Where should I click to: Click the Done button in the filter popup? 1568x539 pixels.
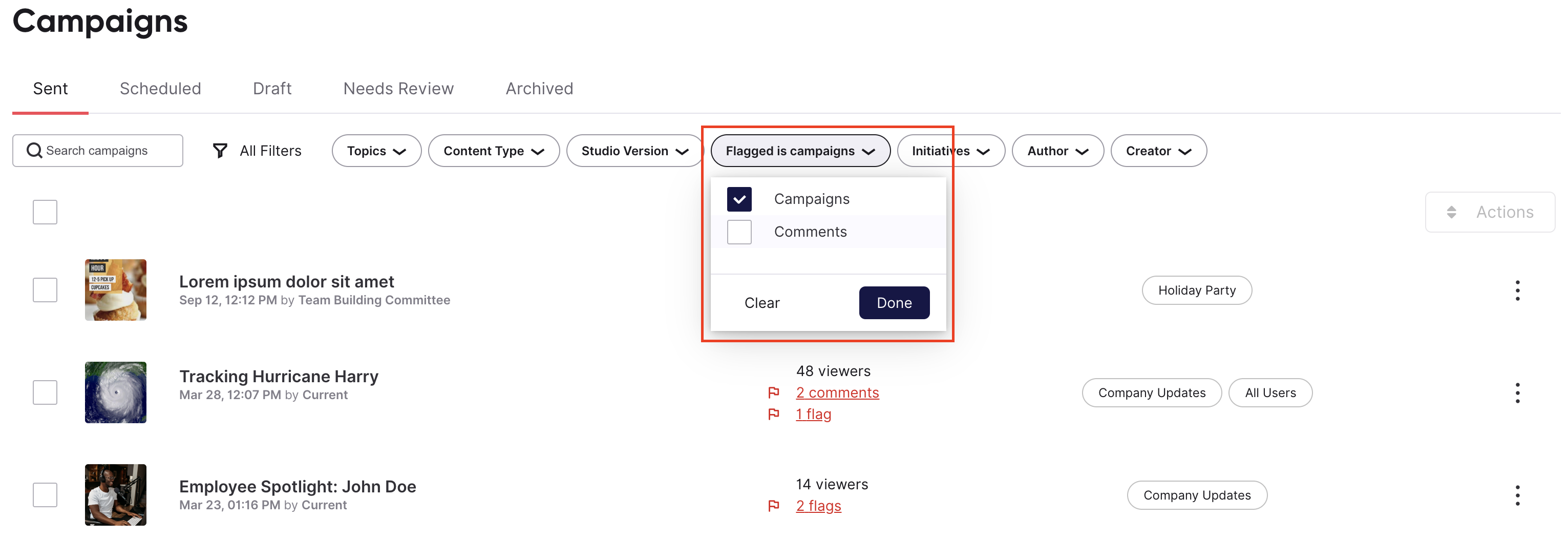(x=894, y=303)
